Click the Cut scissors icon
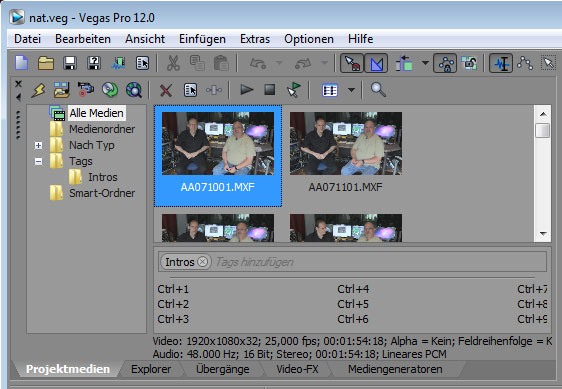The height and width of the screenshot is (389, 562). click(x=173, y=63)
